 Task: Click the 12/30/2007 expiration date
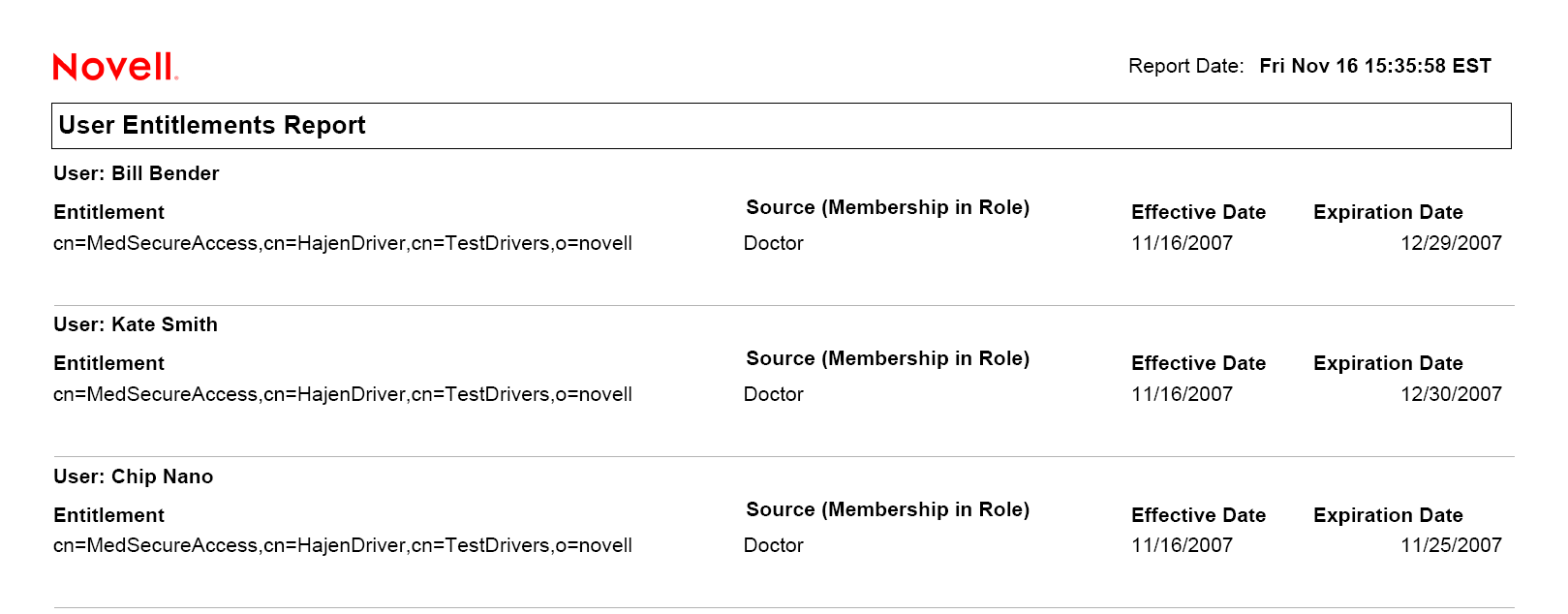1451,394
